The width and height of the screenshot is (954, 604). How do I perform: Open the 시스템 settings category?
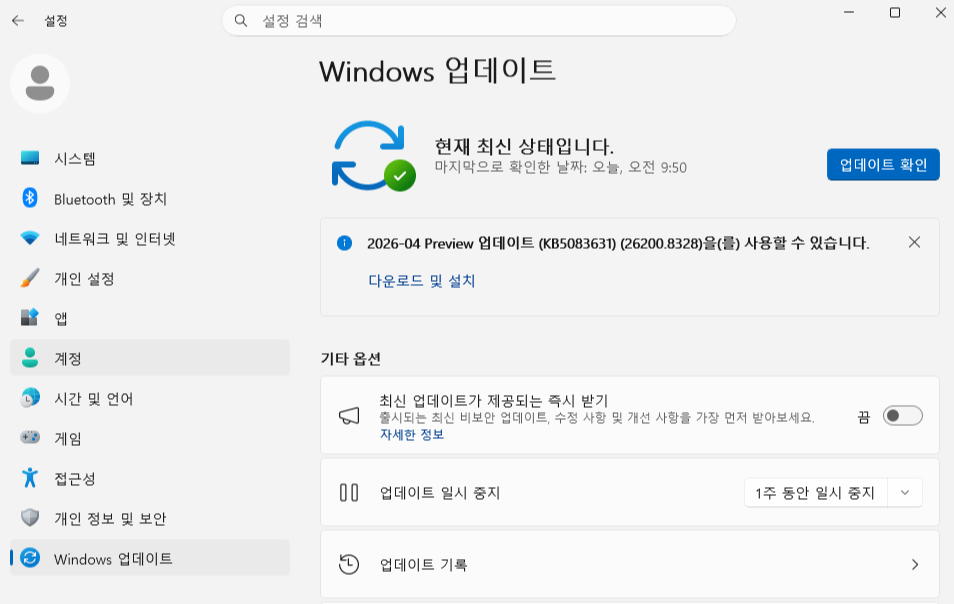150,158
